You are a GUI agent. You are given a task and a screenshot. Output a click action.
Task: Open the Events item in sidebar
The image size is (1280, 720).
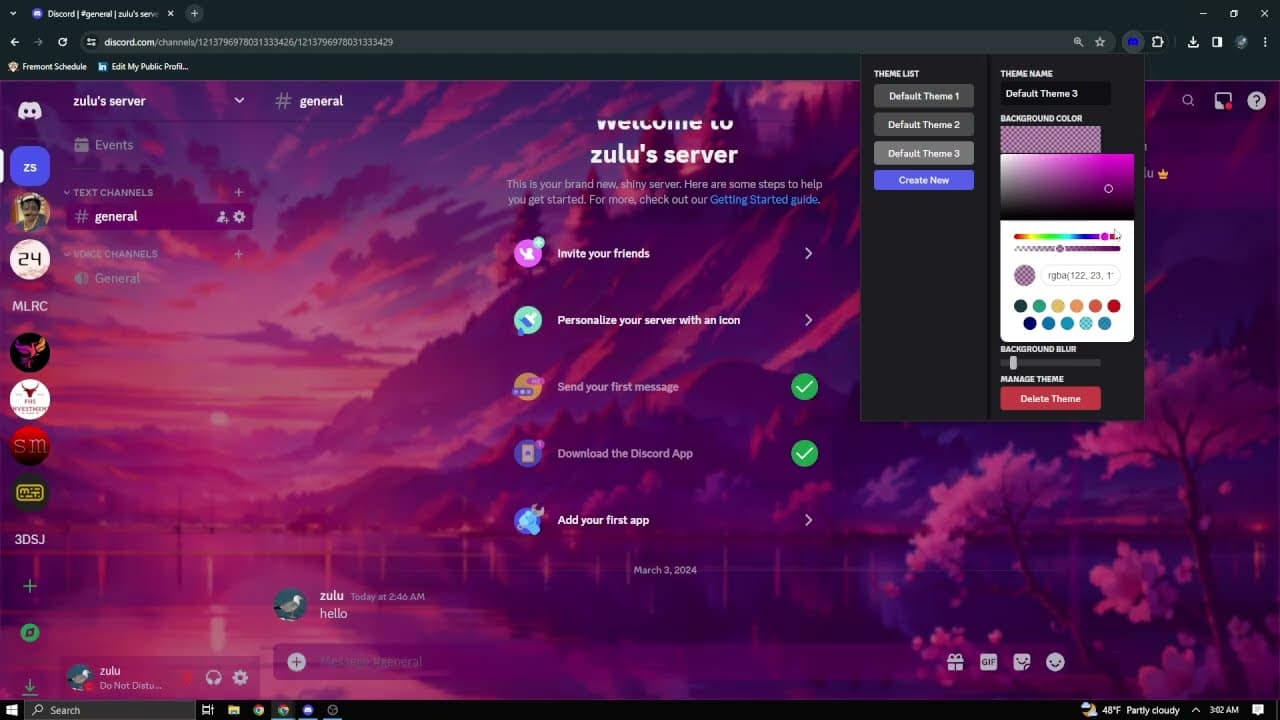(104, 145)
